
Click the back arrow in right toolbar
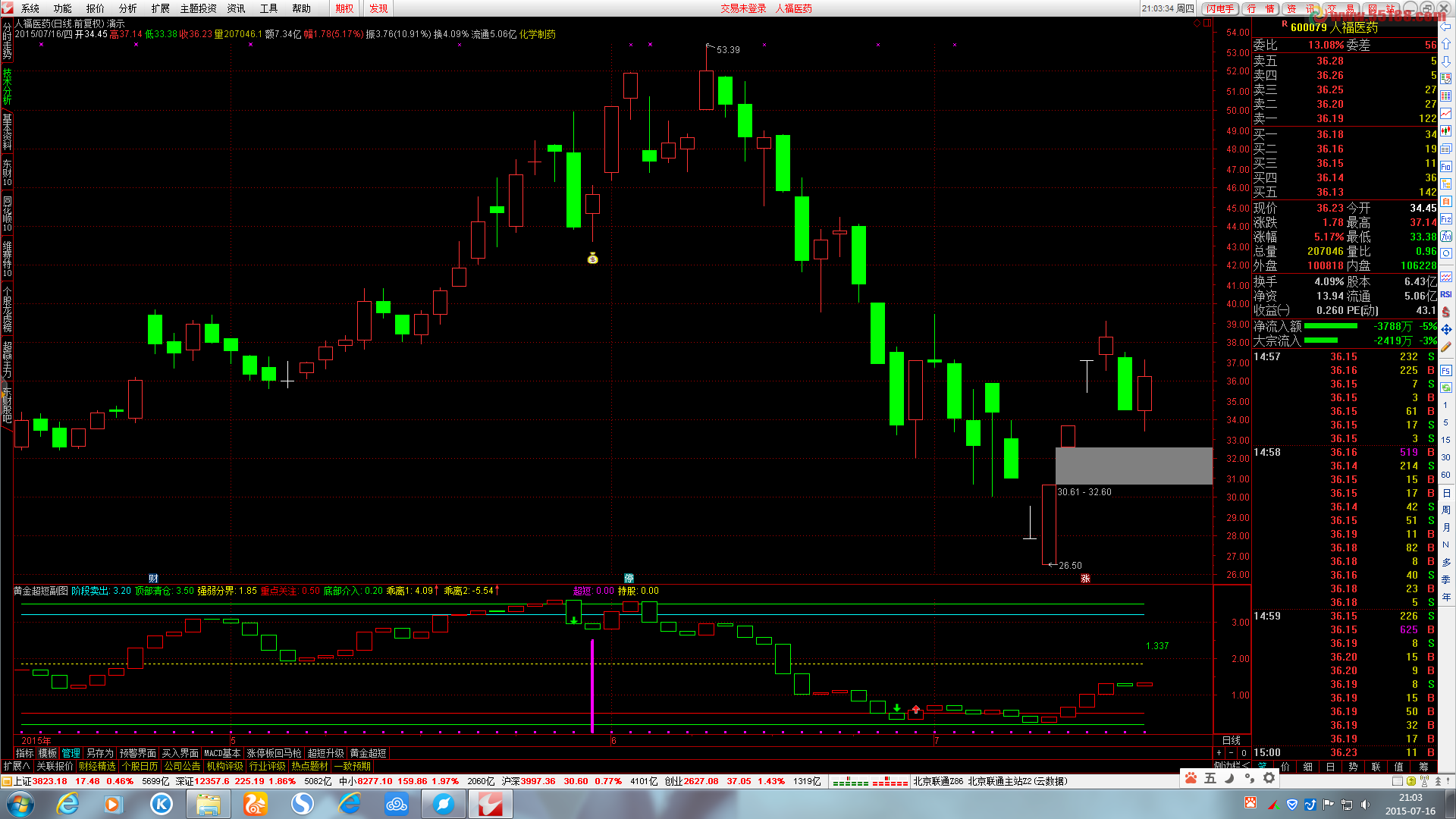point(1446,27)
